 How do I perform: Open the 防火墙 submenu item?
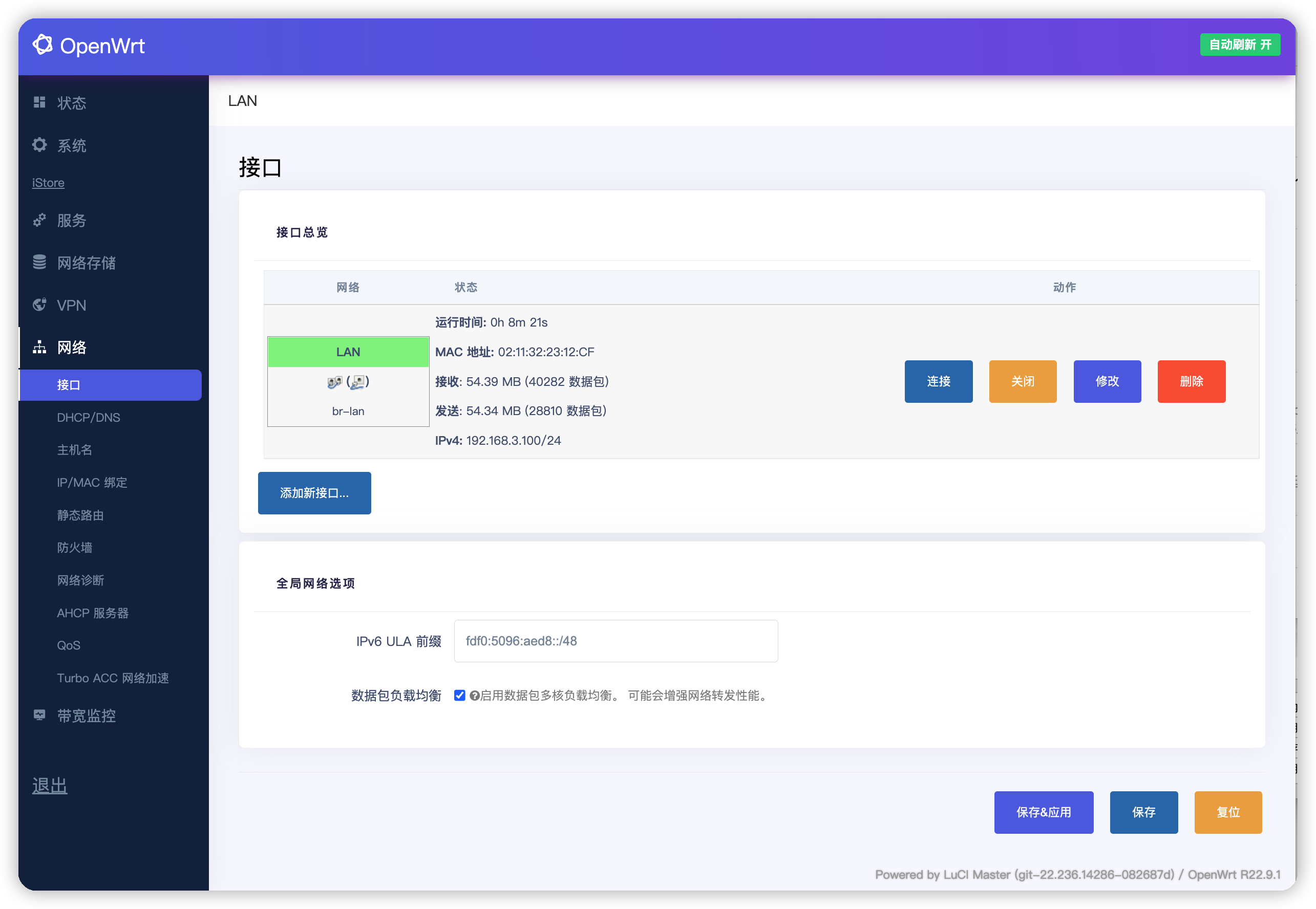coord(75,547)
